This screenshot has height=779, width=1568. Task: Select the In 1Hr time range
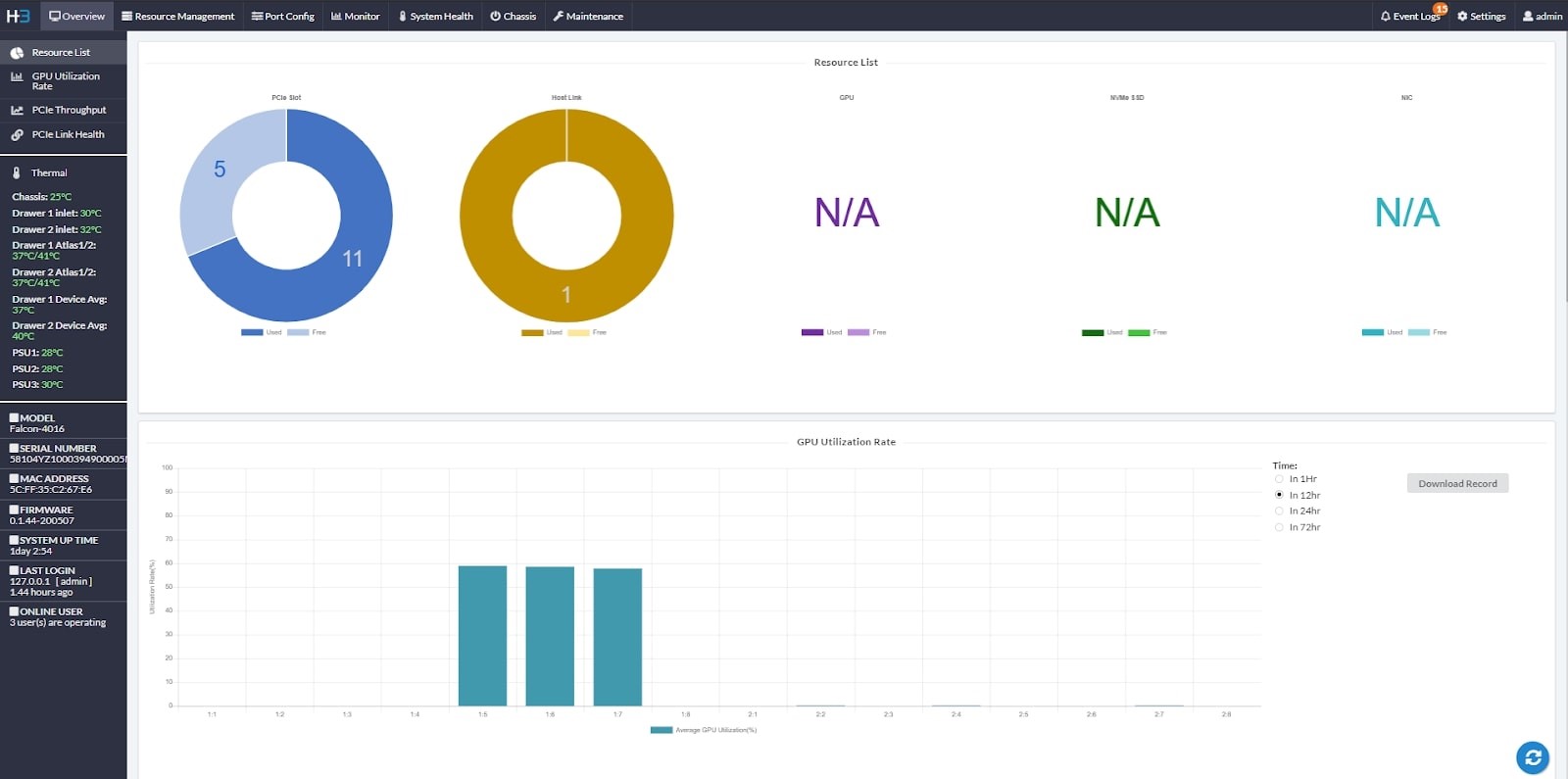pyautogui.click(x=1279, y=479)
